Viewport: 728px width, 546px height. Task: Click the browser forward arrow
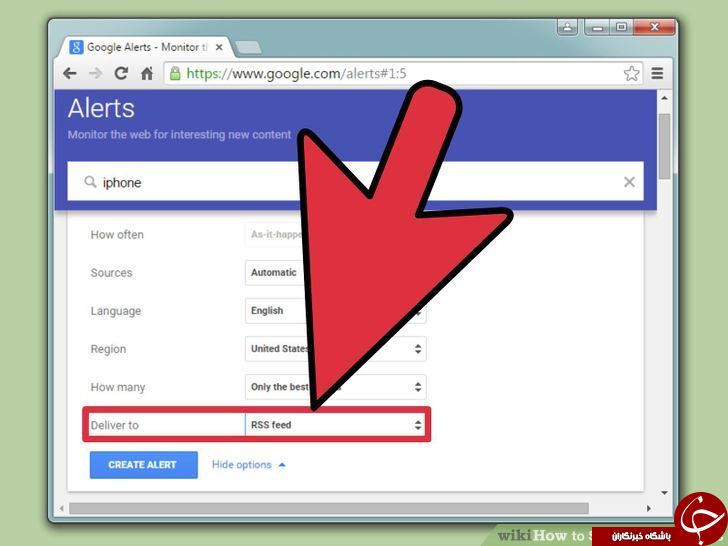[96, 73]
